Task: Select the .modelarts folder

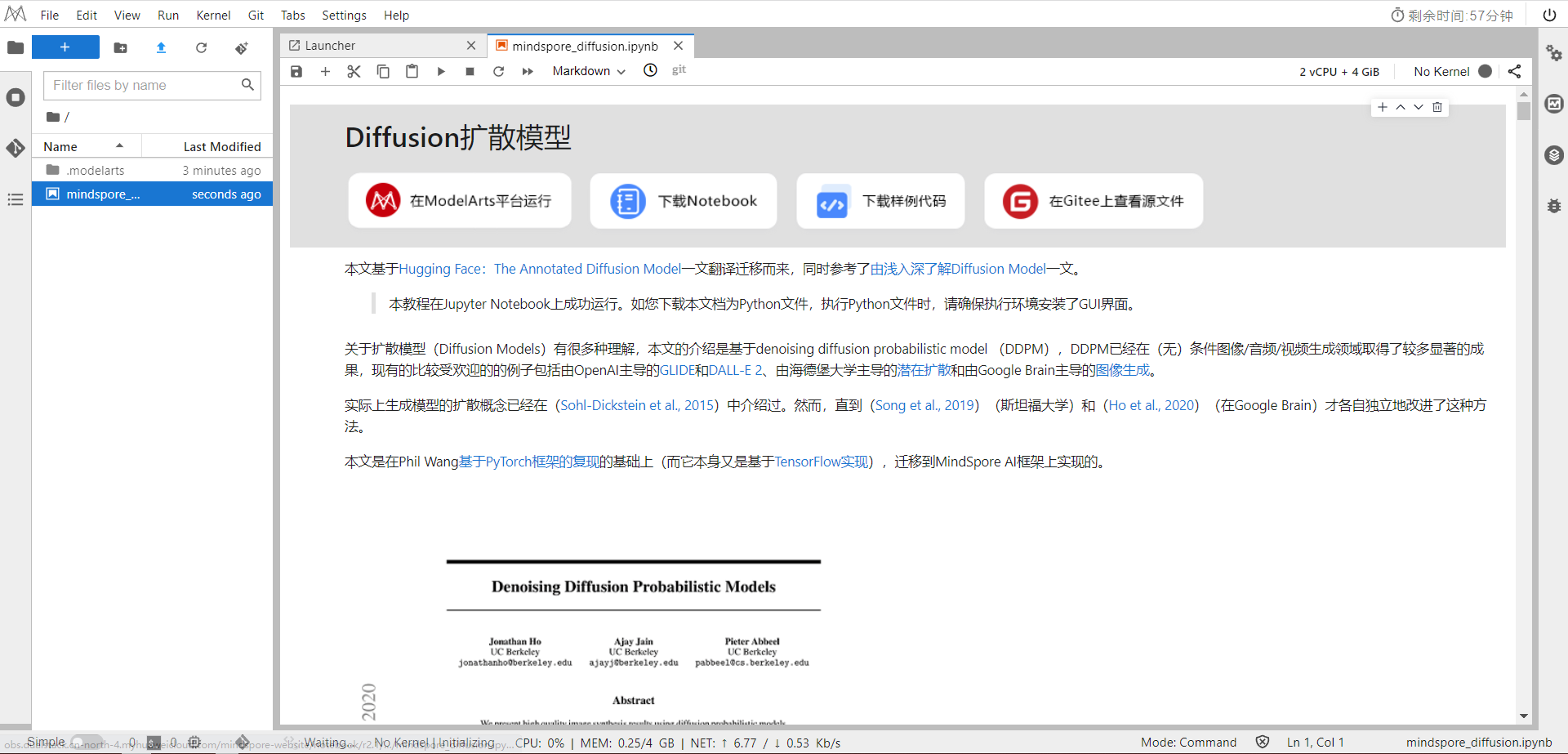Action: point(152,170)
